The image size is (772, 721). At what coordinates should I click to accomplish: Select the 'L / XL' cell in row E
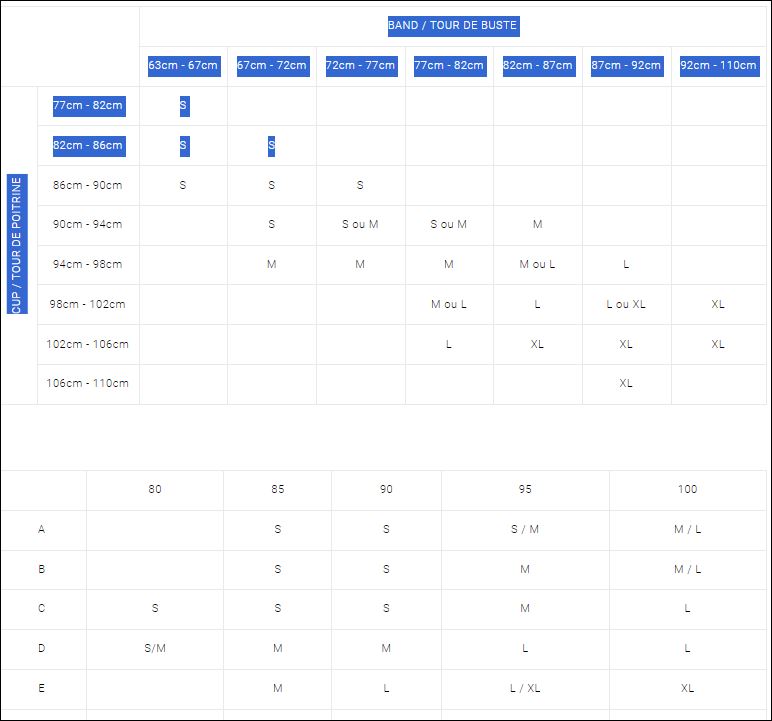[525, 688]
